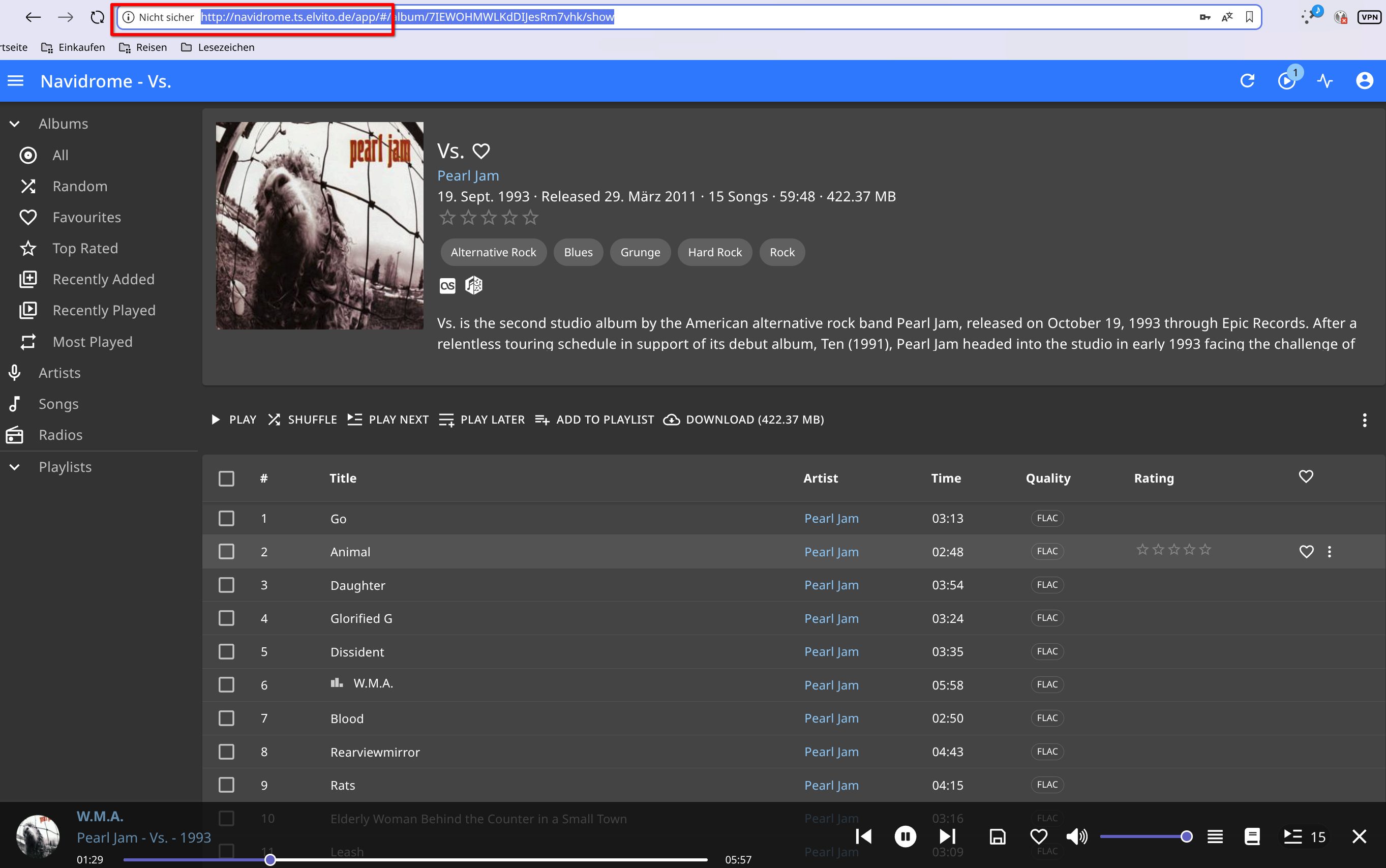Screen dimensions: 1386x868
Task: Adjust the player volume slider
Action: [1147, 836]
